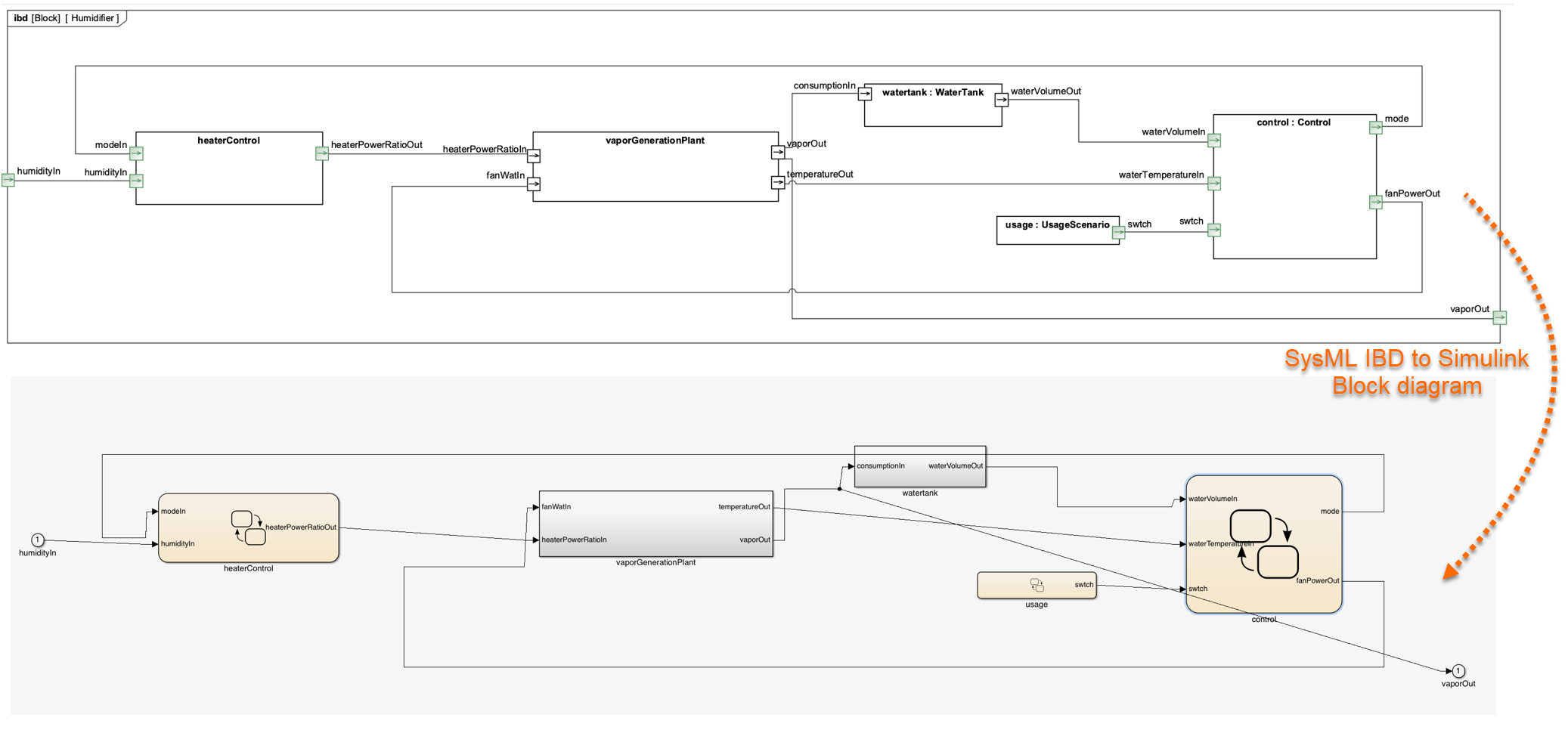Image resolution: width=1568 pixels, height=733 pixels.
Task: Click the humidityIn boundary port on Humidifier frame
Action: 8,180
